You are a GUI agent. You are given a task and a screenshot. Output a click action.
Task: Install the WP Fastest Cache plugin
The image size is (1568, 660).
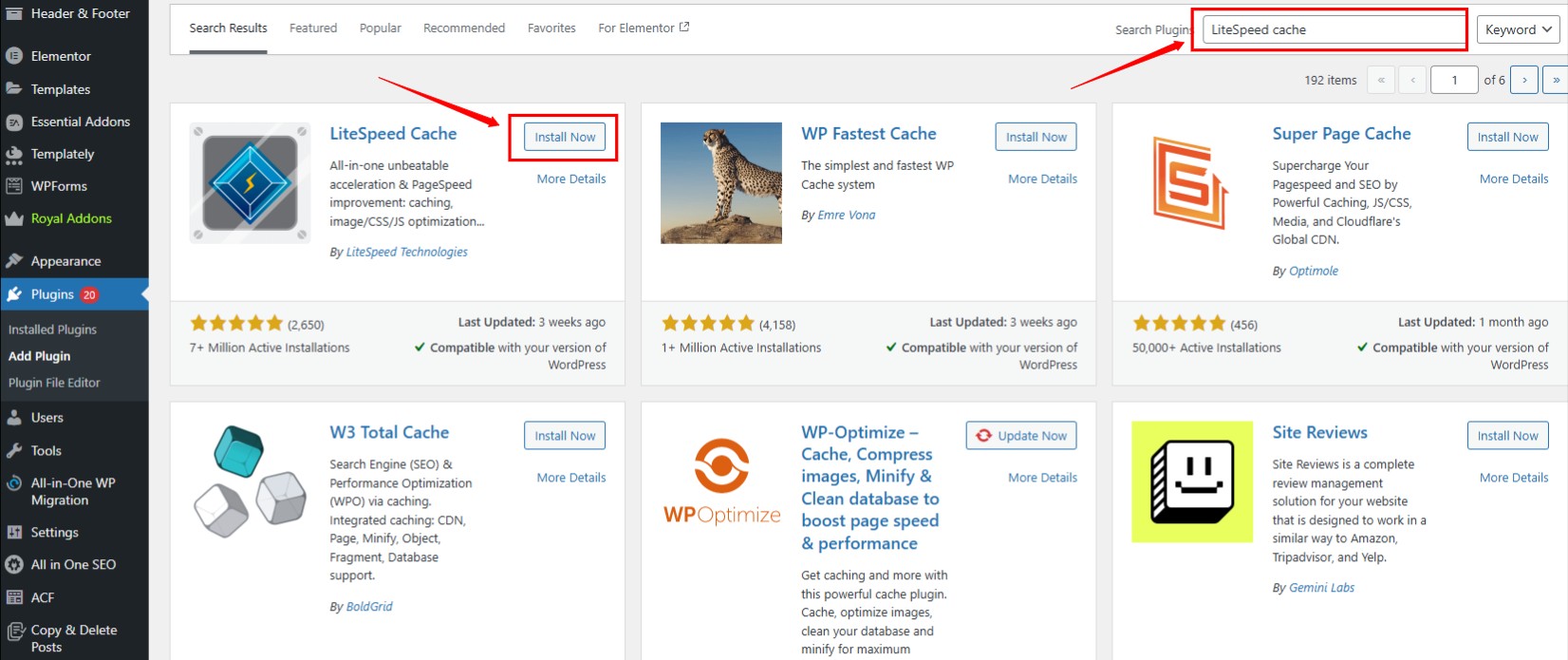(1036, 137)
